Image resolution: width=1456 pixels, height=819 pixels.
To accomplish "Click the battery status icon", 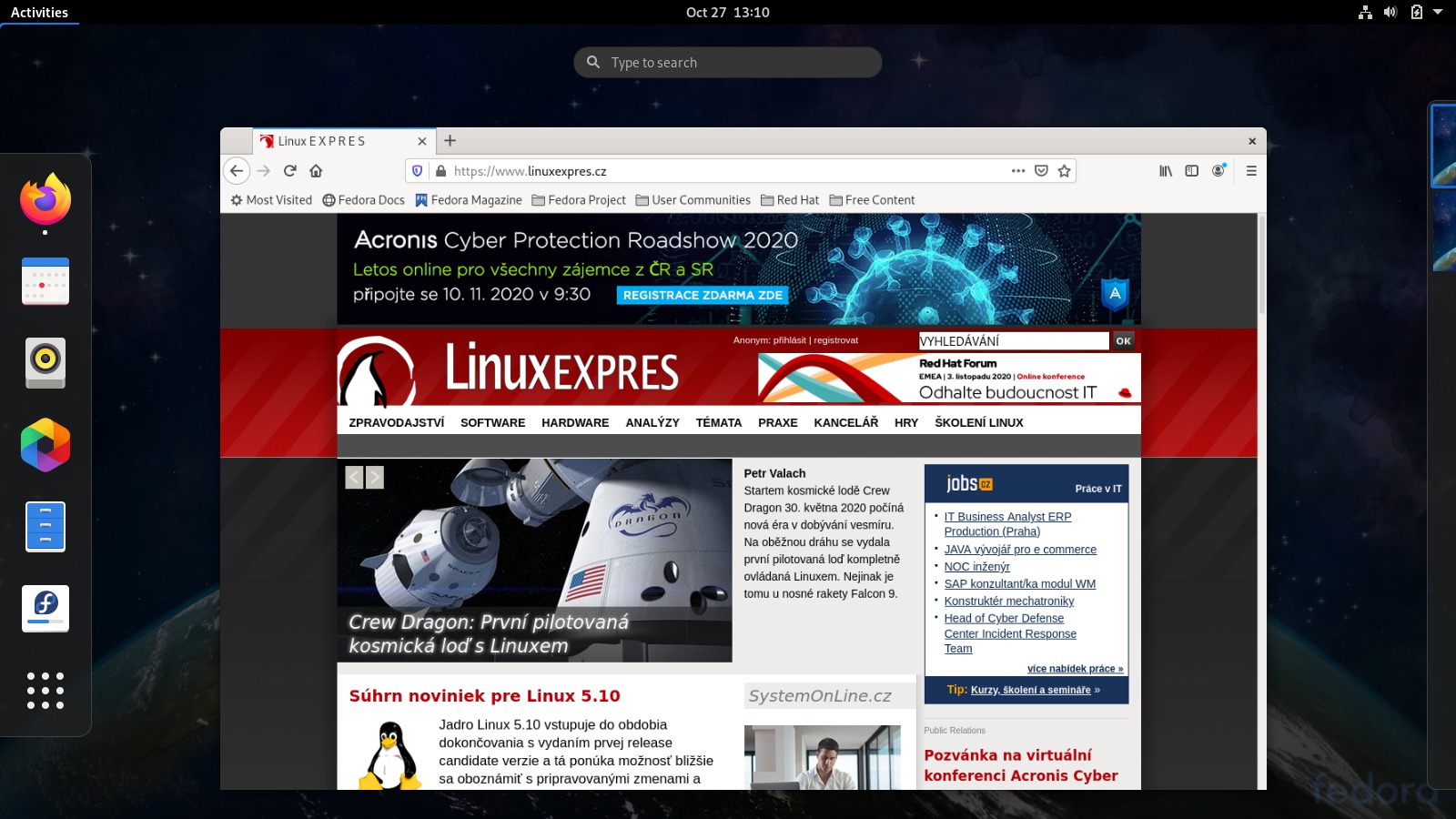I will (x=1416, y=12).
